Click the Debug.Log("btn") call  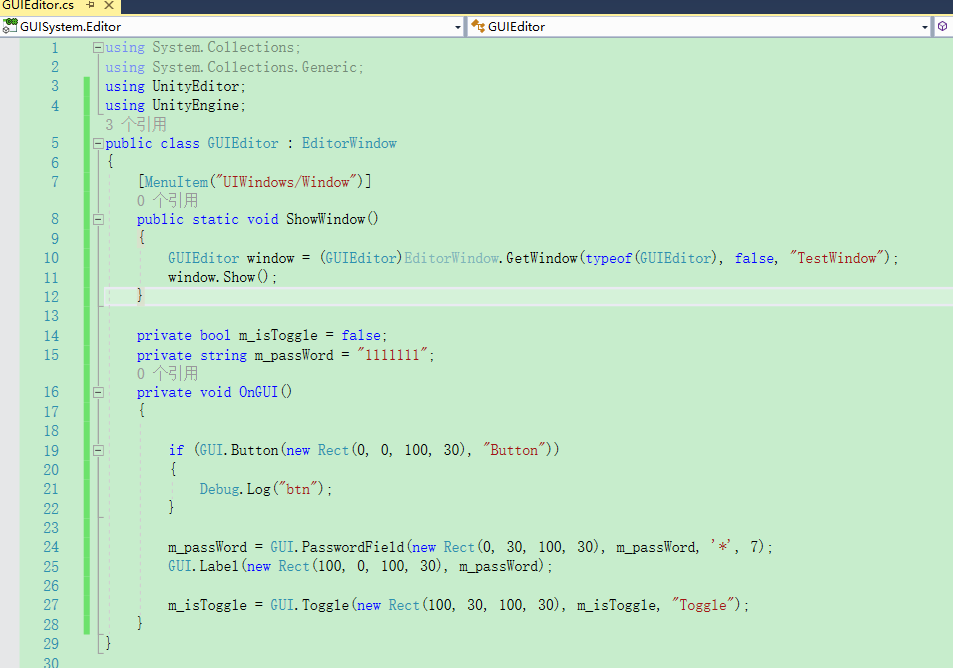tap(266, 489)
